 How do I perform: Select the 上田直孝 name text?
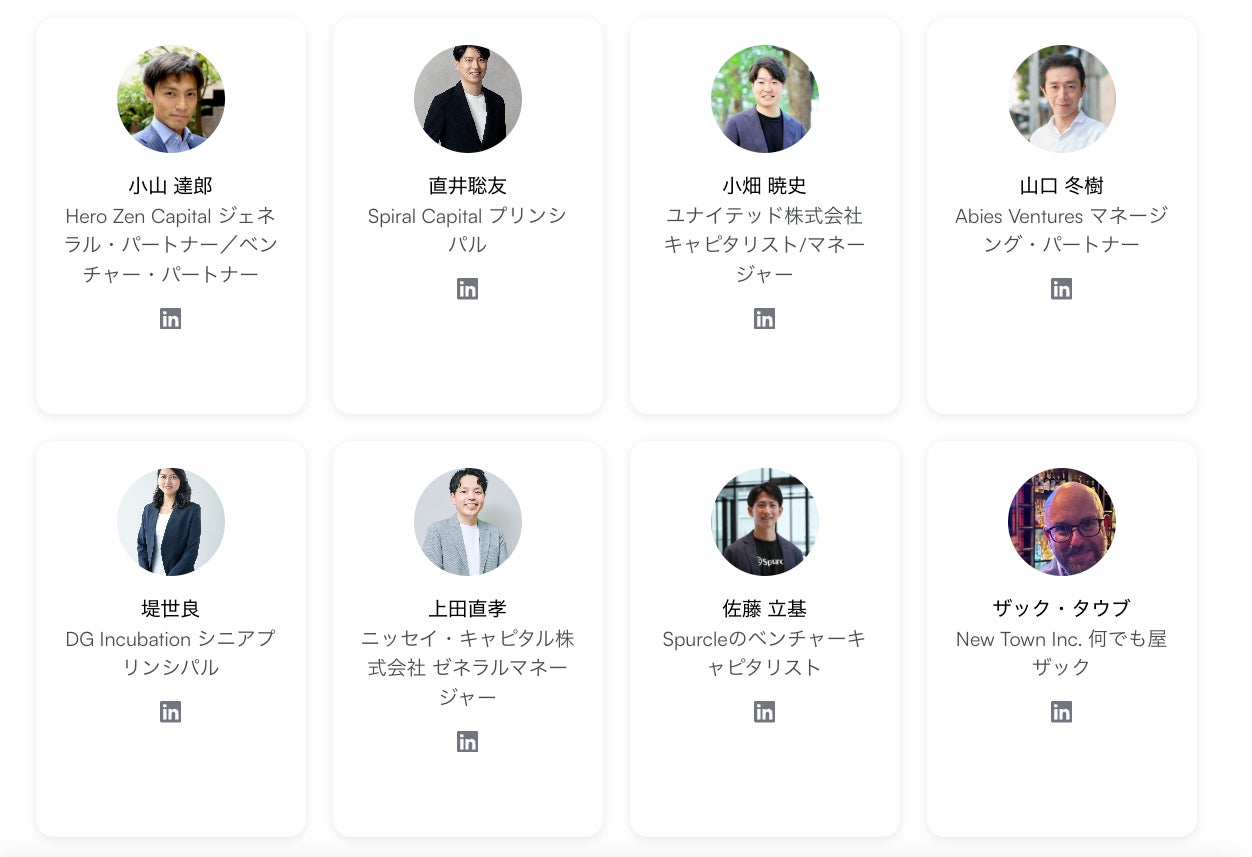[x=468, y=609]
